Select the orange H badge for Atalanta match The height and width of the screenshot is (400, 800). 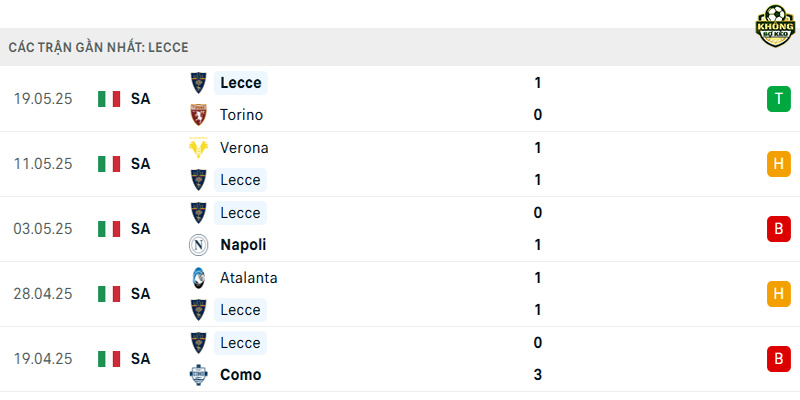click(x=779, y=294)
